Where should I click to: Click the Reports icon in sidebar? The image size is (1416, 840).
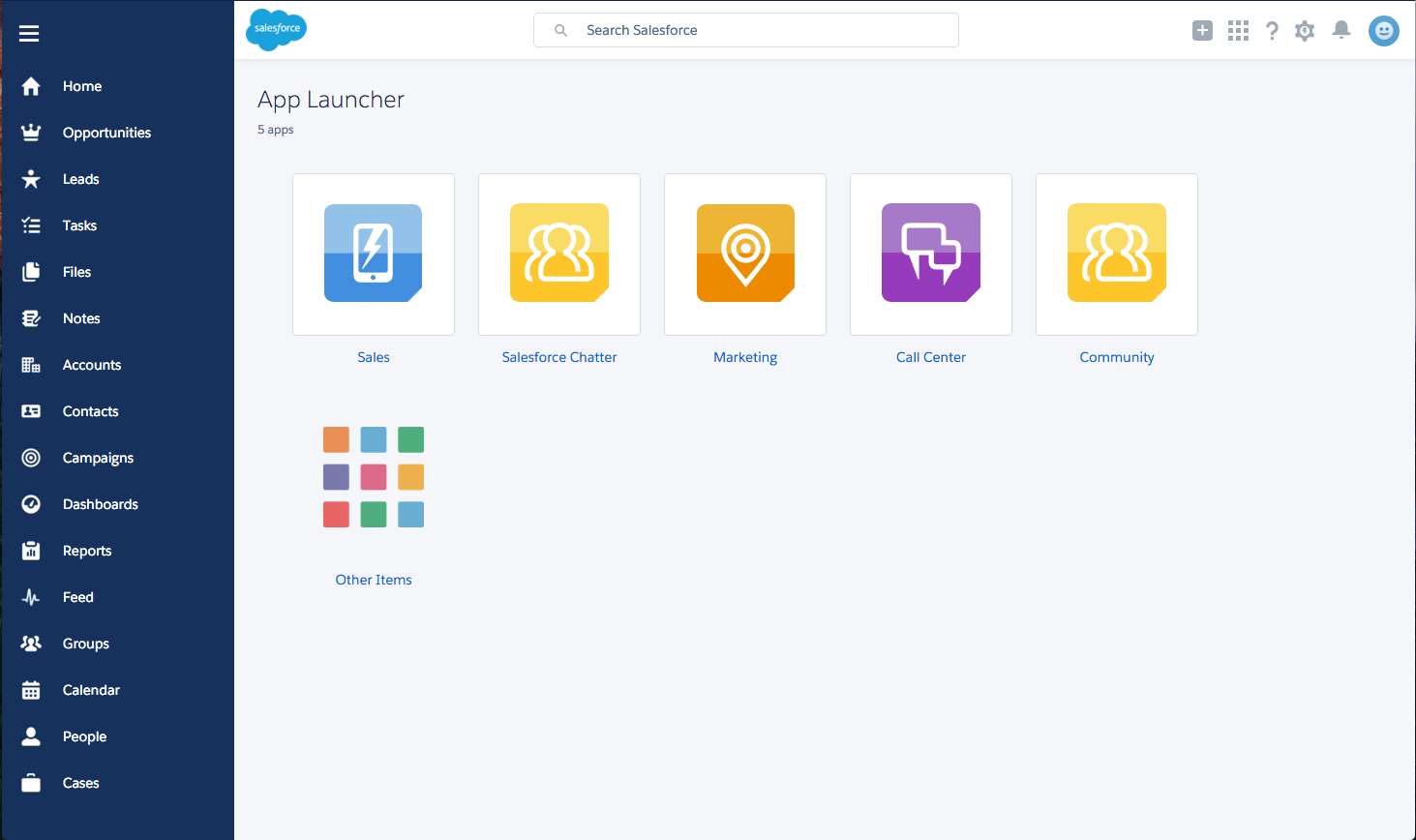(31, 551)
